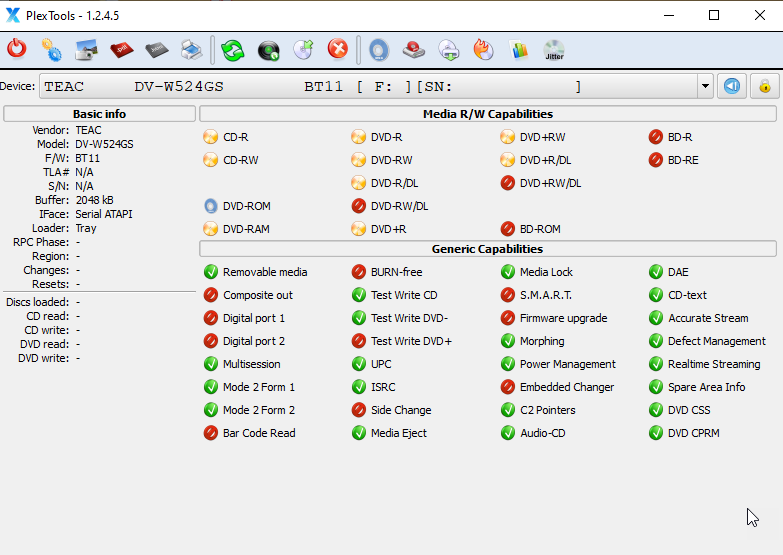783x555 pixels.
Task: Select the 'Embedded Changer' label
Action: pos(567,387)
